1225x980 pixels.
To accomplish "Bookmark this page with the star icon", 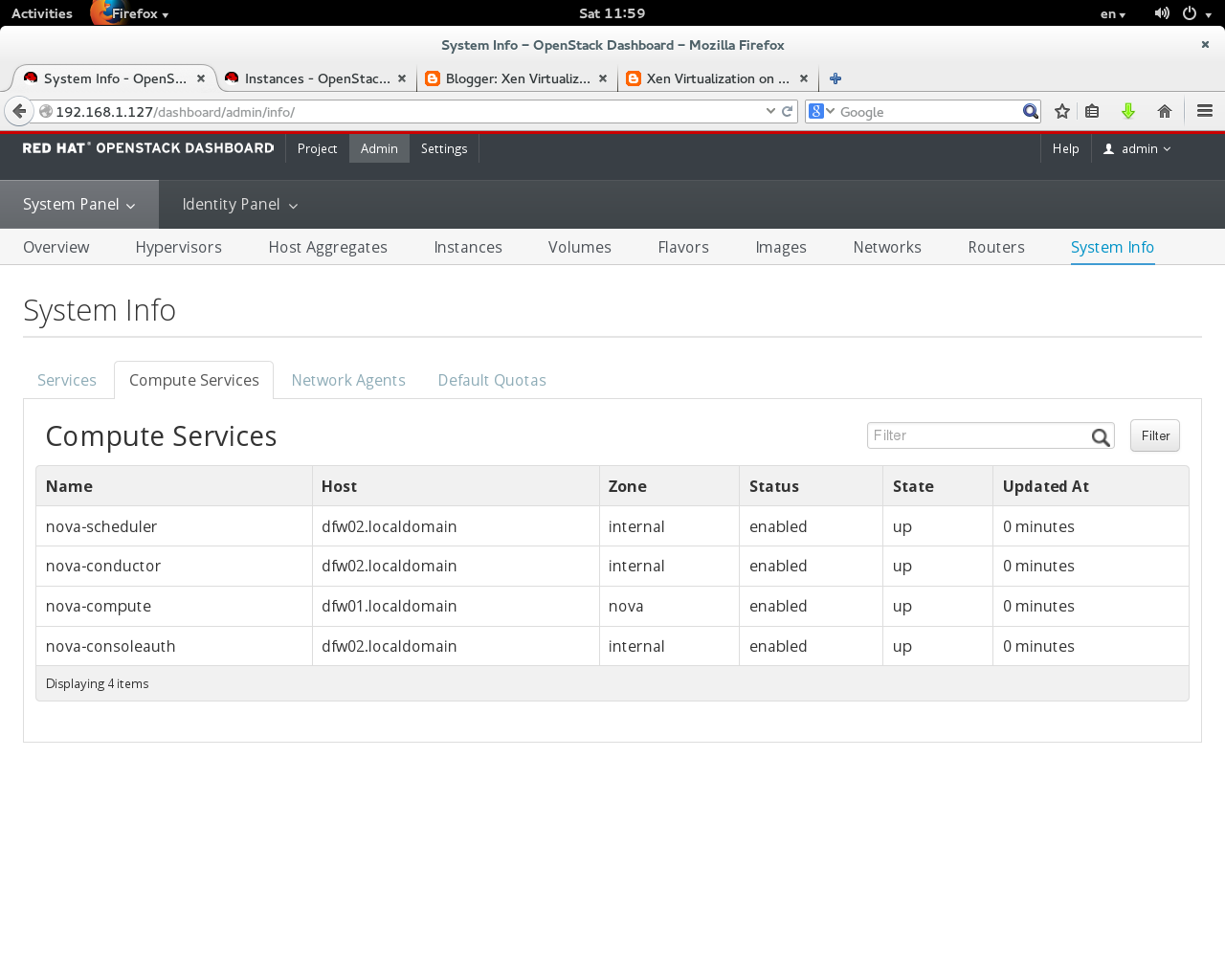I will (x=1062, y=111).
